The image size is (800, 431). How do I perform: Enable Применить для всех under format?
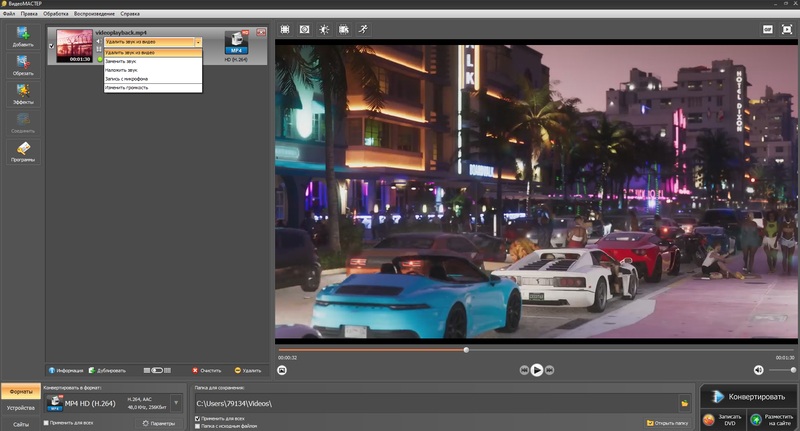coord(46,423)
